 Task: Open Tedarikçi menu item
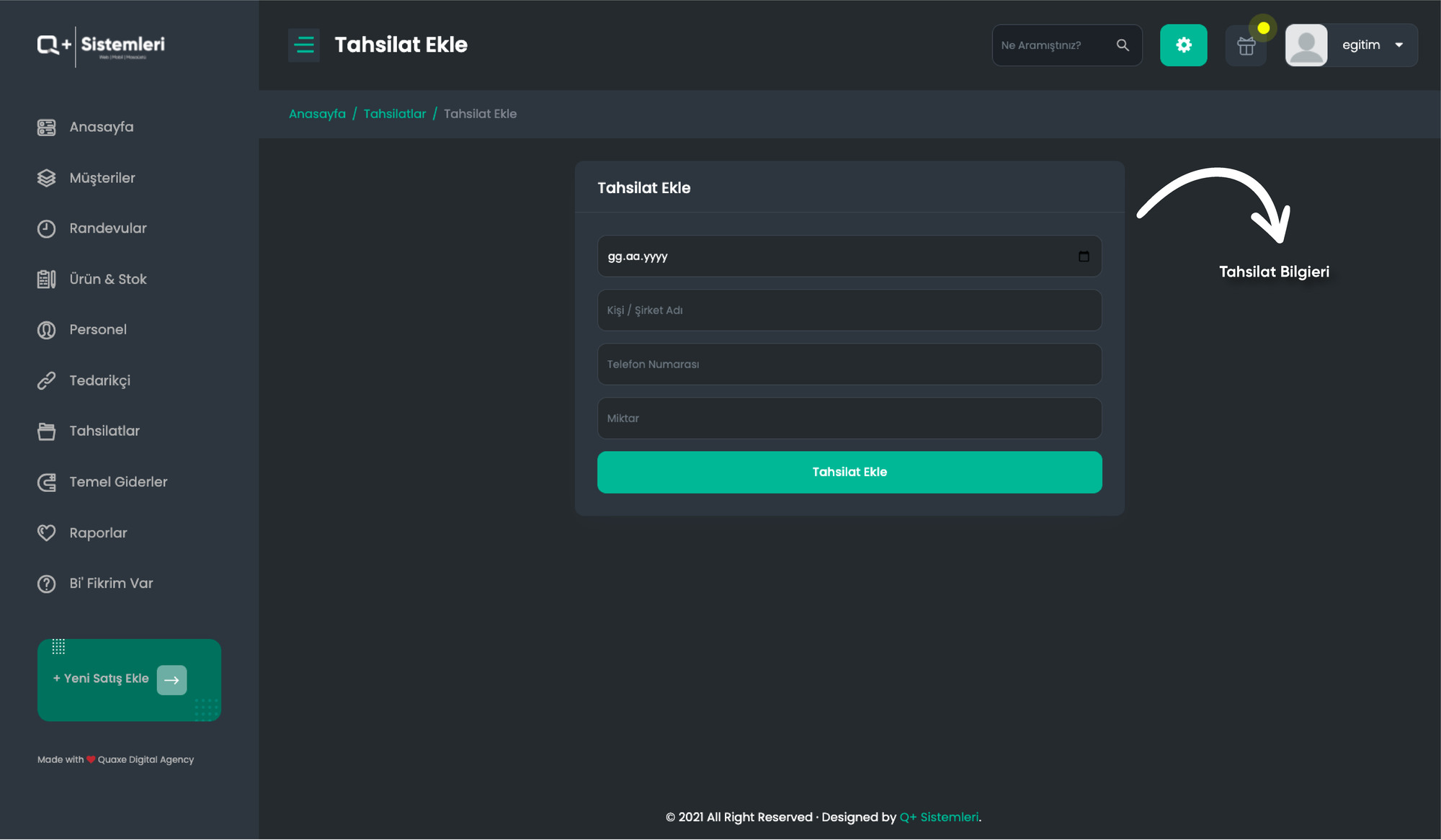[99, 380]
